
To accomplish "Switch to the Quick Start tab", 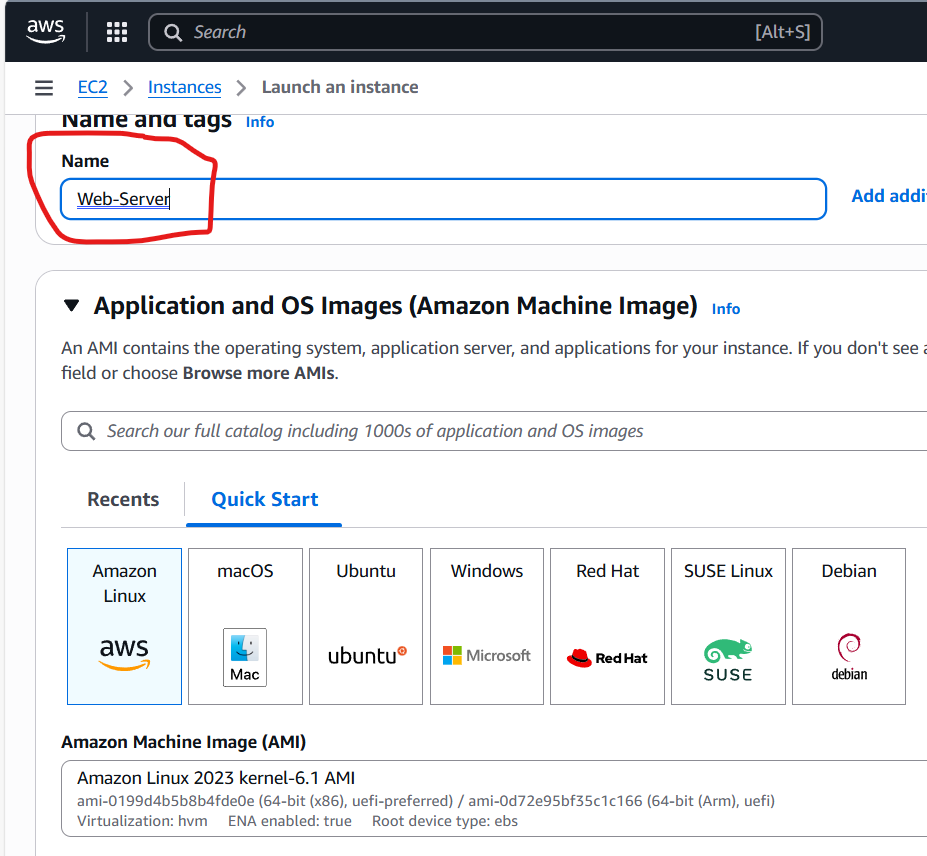I will (264, 499).
